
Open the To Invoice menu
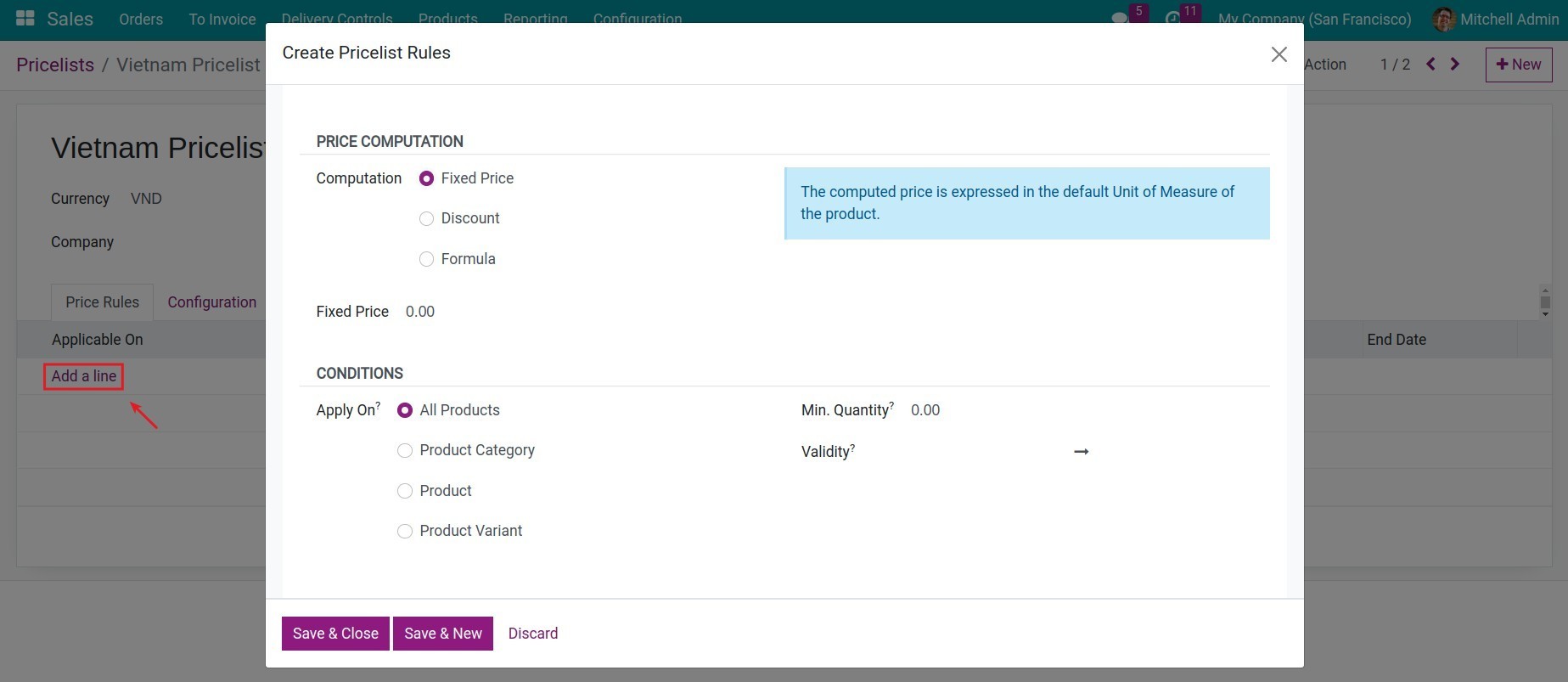pyautogui.click(x=222, y=19)
